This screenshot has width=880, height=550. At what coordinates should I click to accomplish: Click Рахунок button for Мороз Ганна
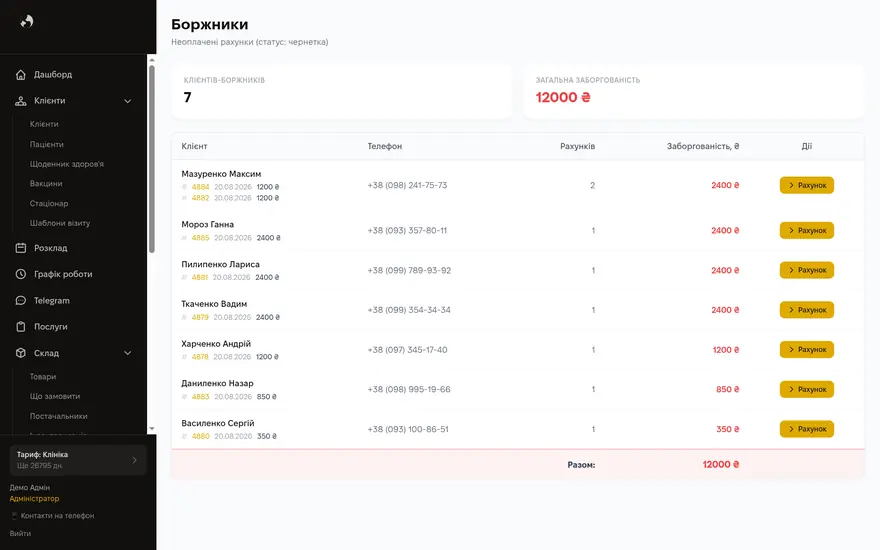pyautogui.click(x=806, y=231)
